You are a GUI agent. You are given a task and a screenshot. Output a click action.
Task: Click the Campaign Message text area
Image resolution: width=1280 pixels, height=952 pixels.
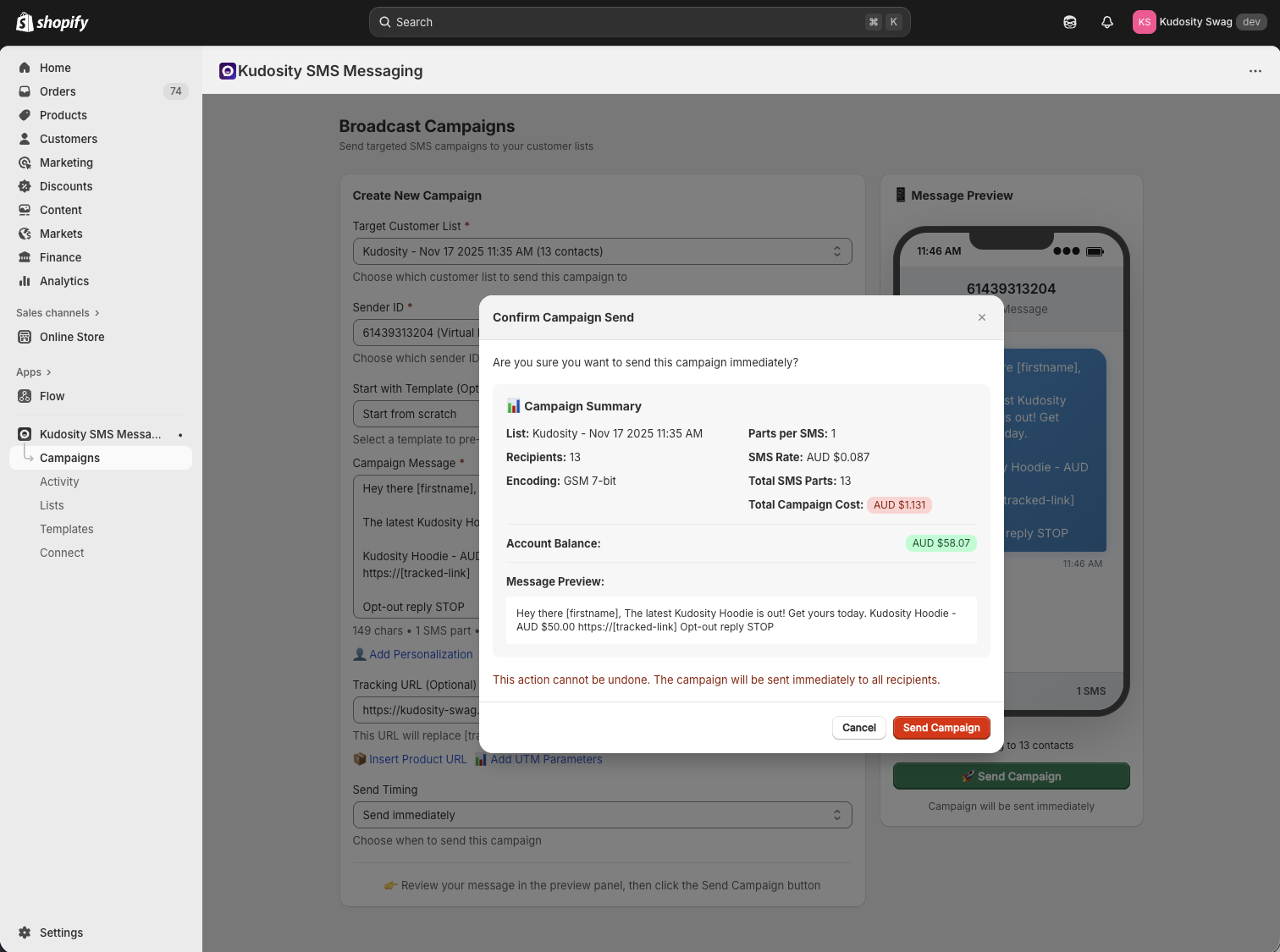[x=416, y=548]
